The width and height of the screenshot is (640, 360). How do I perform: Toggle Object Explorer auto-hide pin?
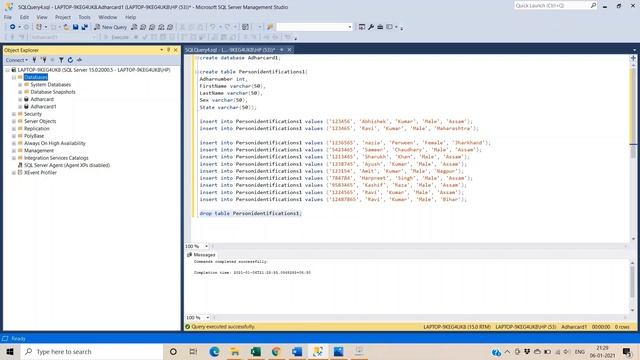[x=169, y=50]
